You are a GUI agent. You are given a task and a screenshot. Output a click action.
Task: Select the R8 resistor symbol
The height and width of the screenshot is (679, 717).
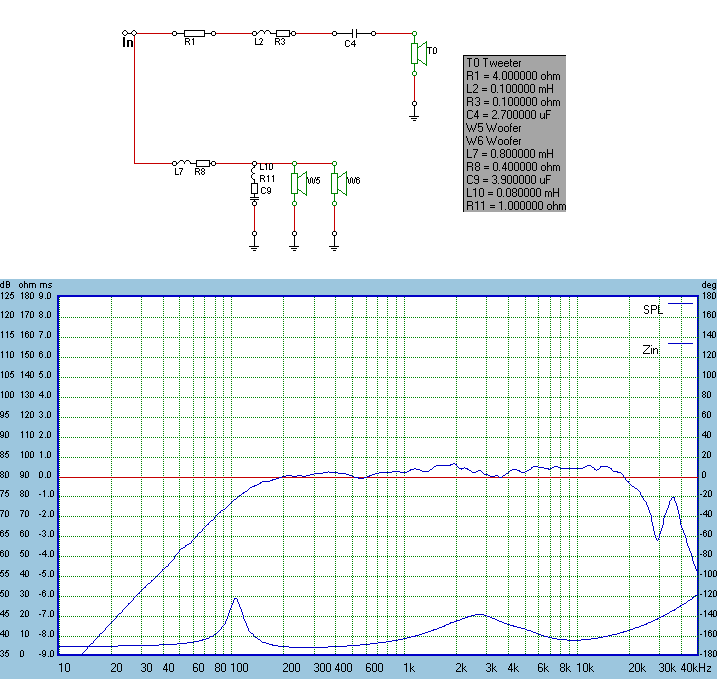(202, 162)
